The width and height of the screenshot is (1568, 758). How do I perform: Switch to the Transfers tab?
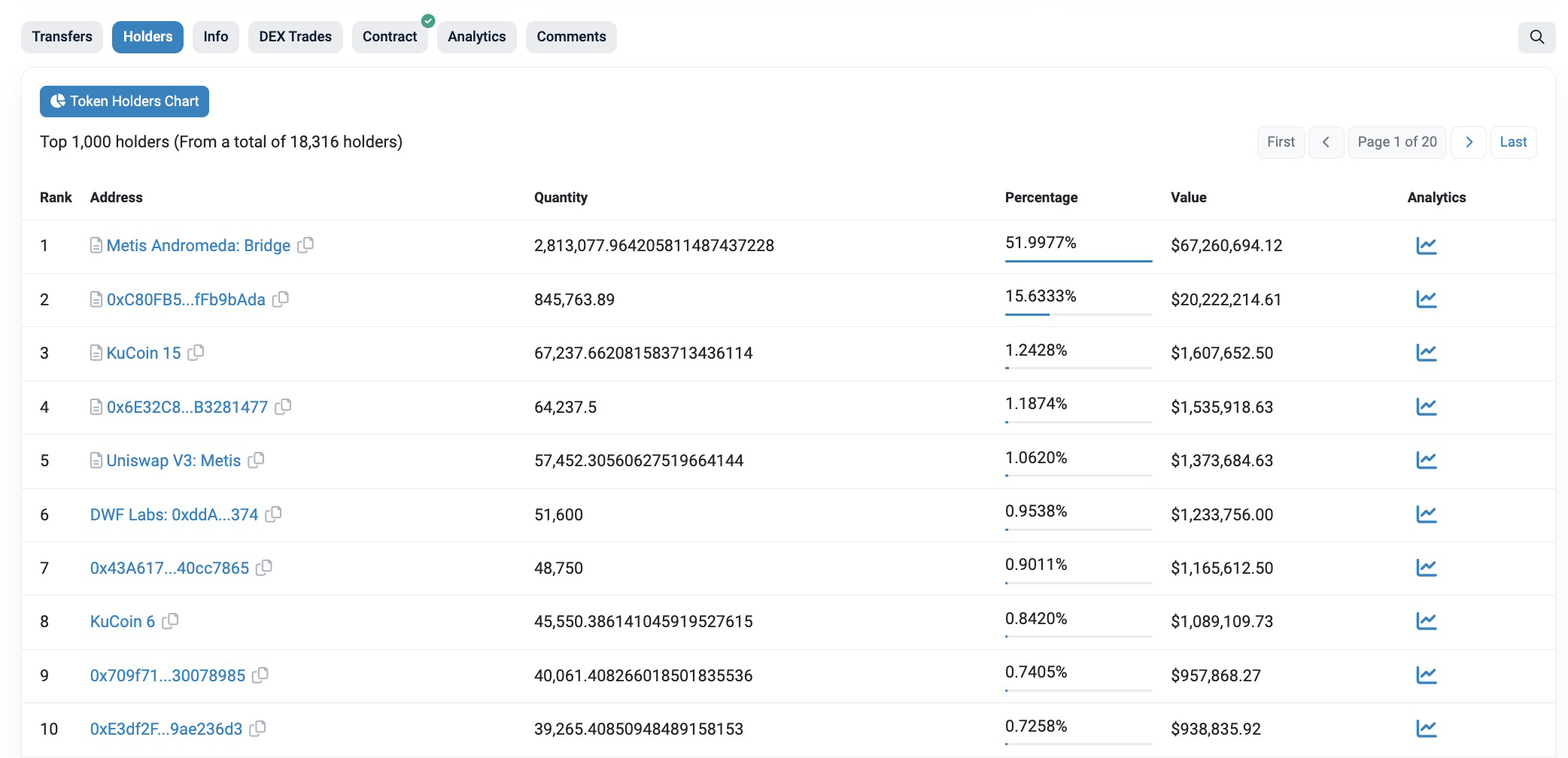click(62, 37)
